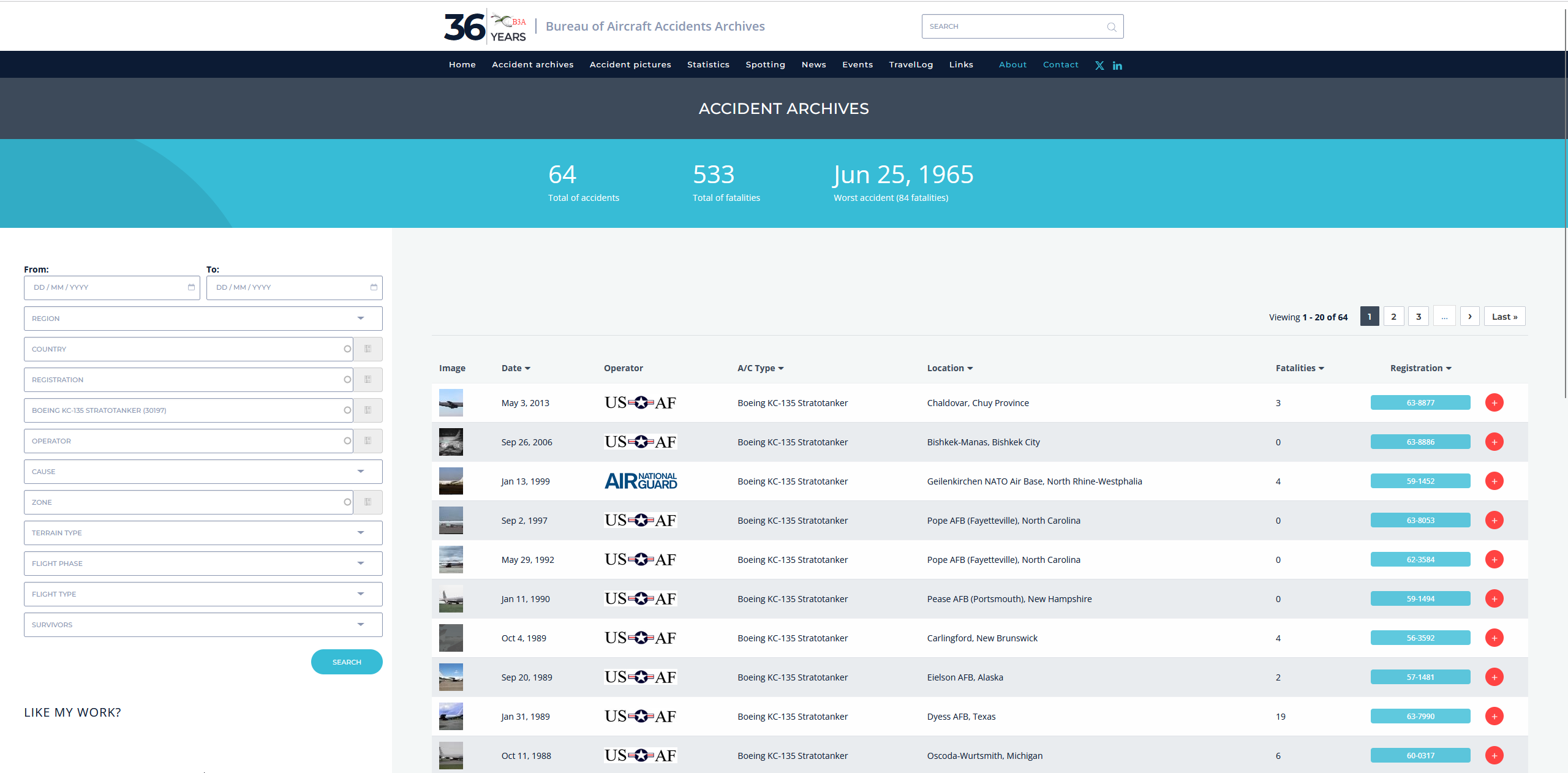Screen dimensions: 1568x773
Task: Open Statistics in the navigation bar
Action: 708,64
